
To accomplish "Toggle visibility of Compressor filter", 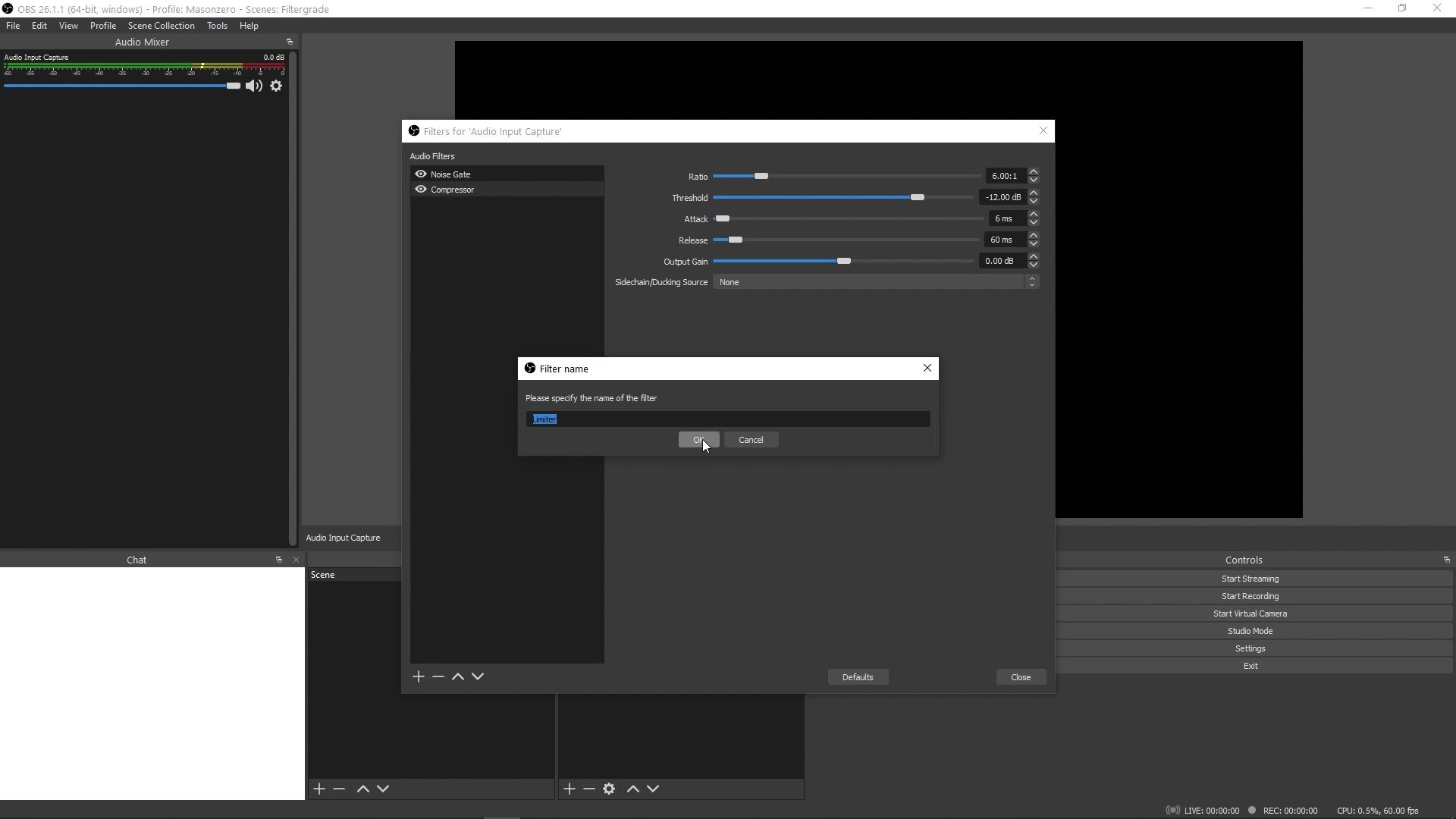I will pos(420,189).
